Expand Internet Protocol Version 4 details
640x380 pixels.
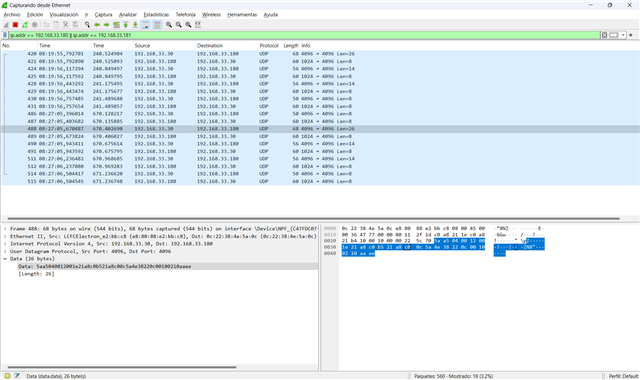pyautogui.click(x=5, y=244)
